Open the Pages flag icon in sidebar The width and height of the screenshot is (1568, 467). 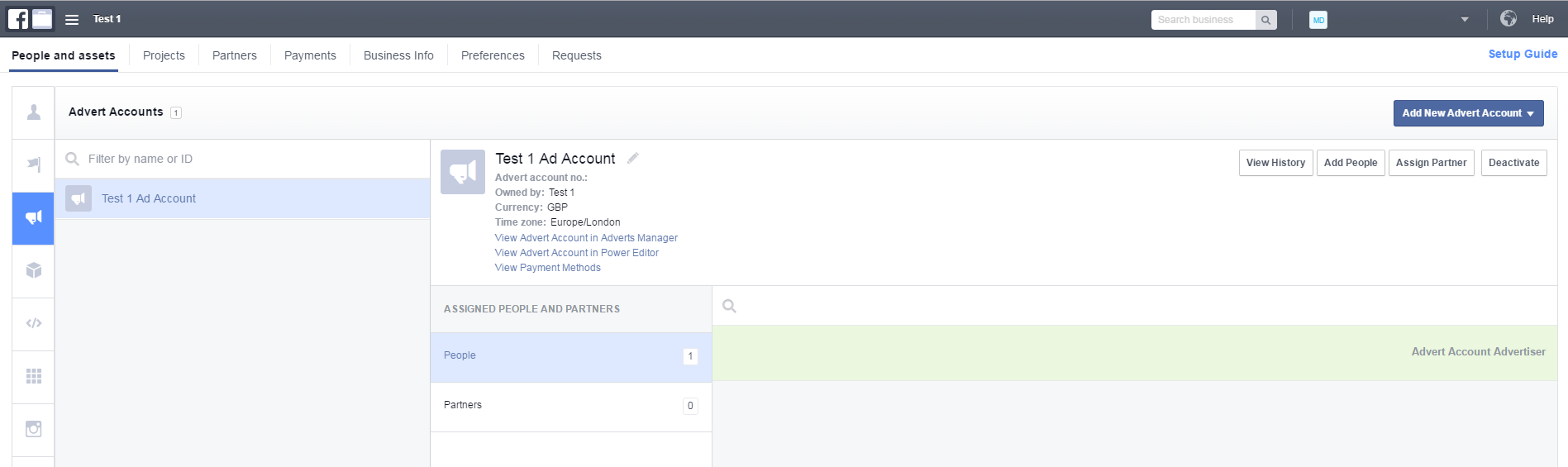tap(34, 164)
